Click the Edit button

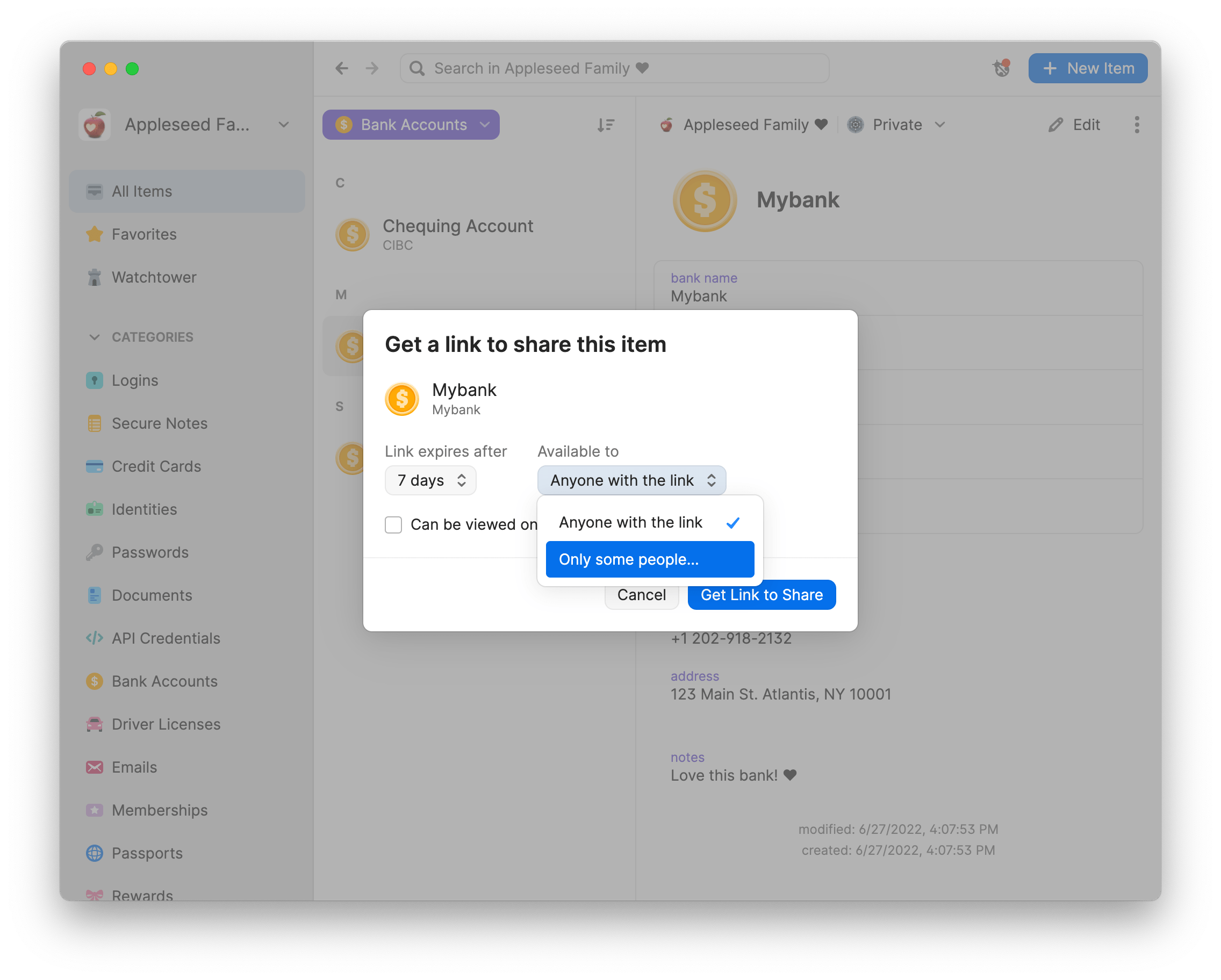pyautogui.click(x=1074, y=125)
